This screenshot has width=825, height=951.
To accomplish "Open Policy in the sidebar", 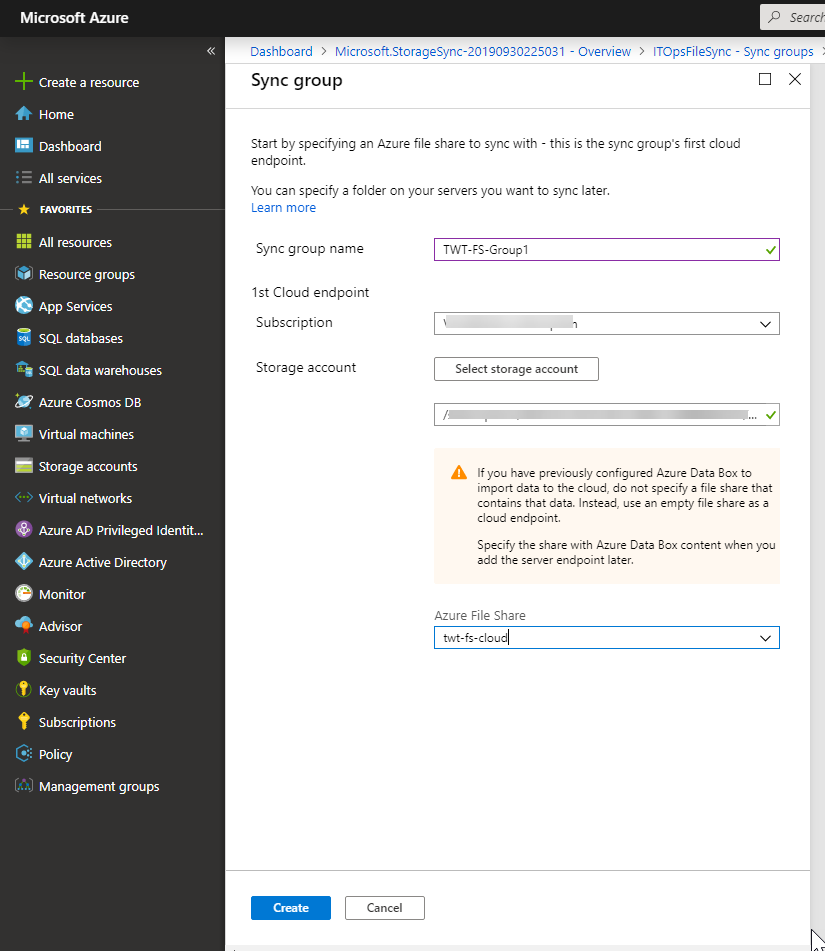I will 55,754.
